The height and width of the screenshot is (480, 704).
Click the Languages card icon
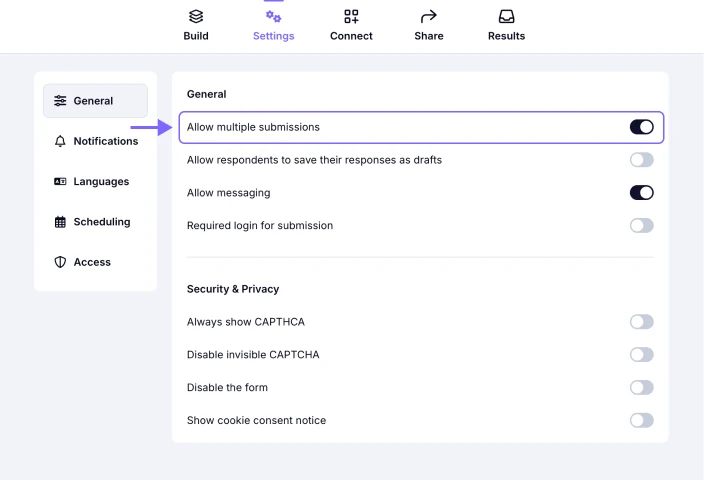60,182
